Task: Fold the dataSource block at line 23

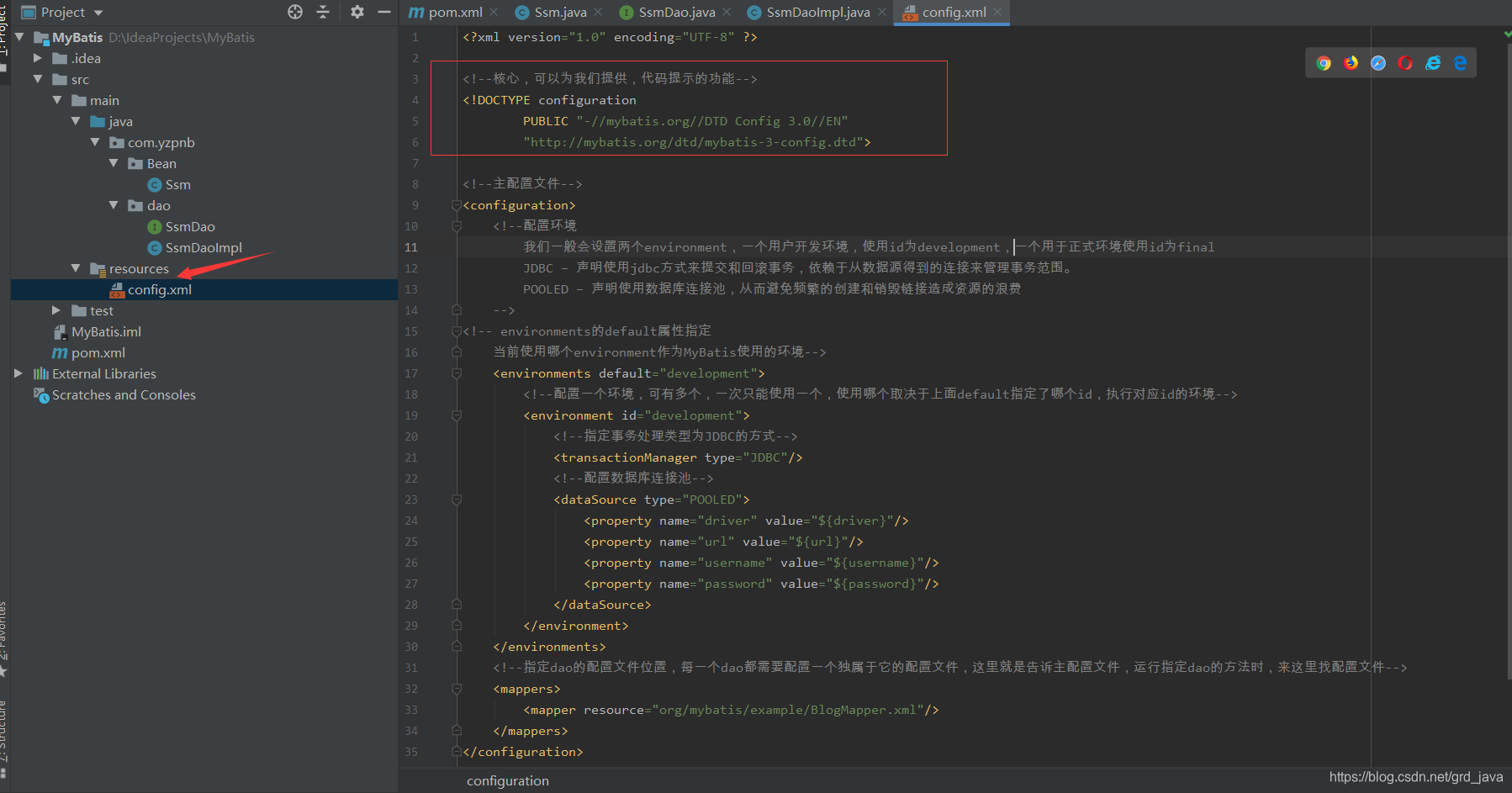Action: pos(457,500)
